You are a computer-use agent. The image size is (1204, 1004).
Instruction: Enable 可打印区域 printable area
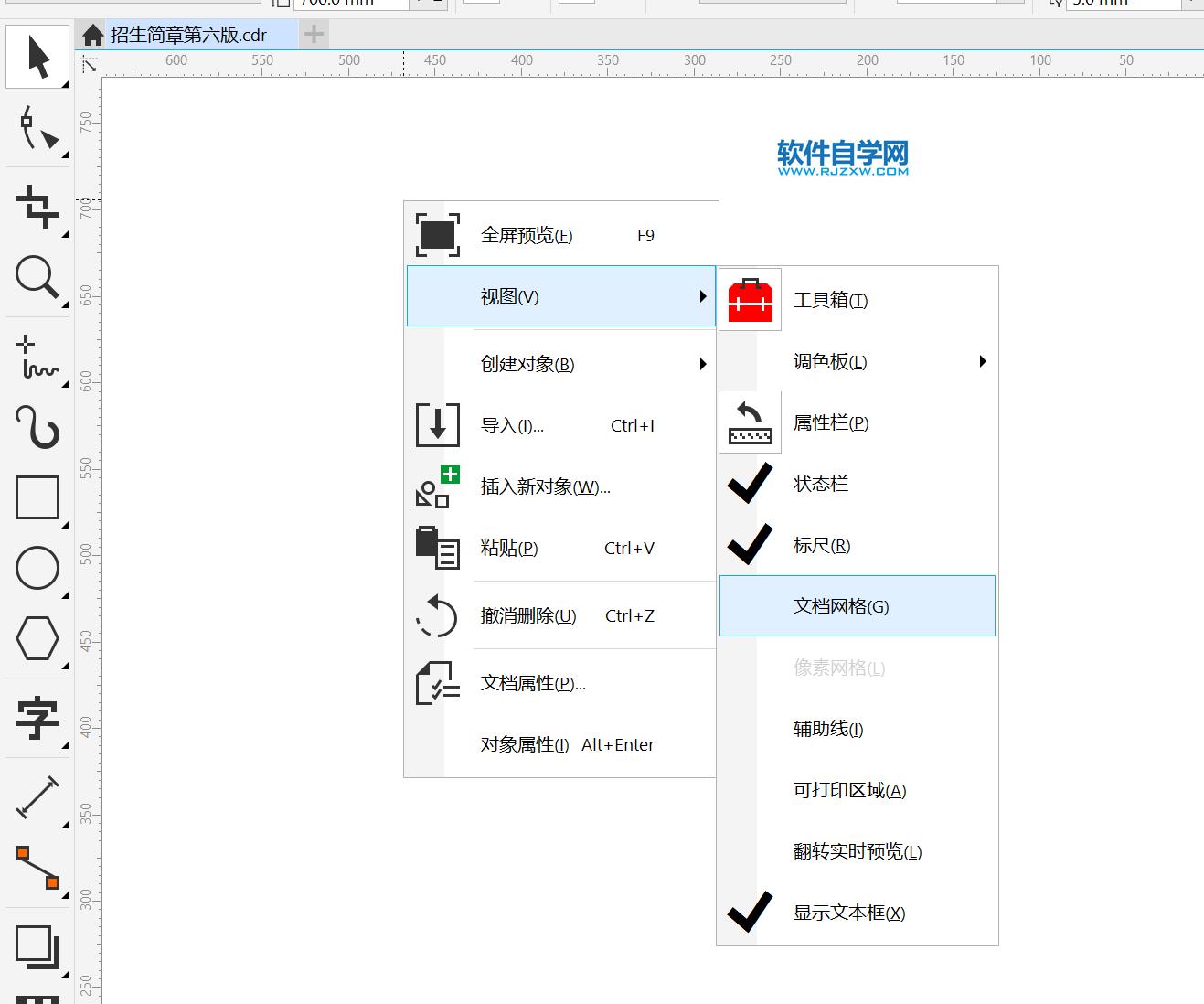coord(858,790)
